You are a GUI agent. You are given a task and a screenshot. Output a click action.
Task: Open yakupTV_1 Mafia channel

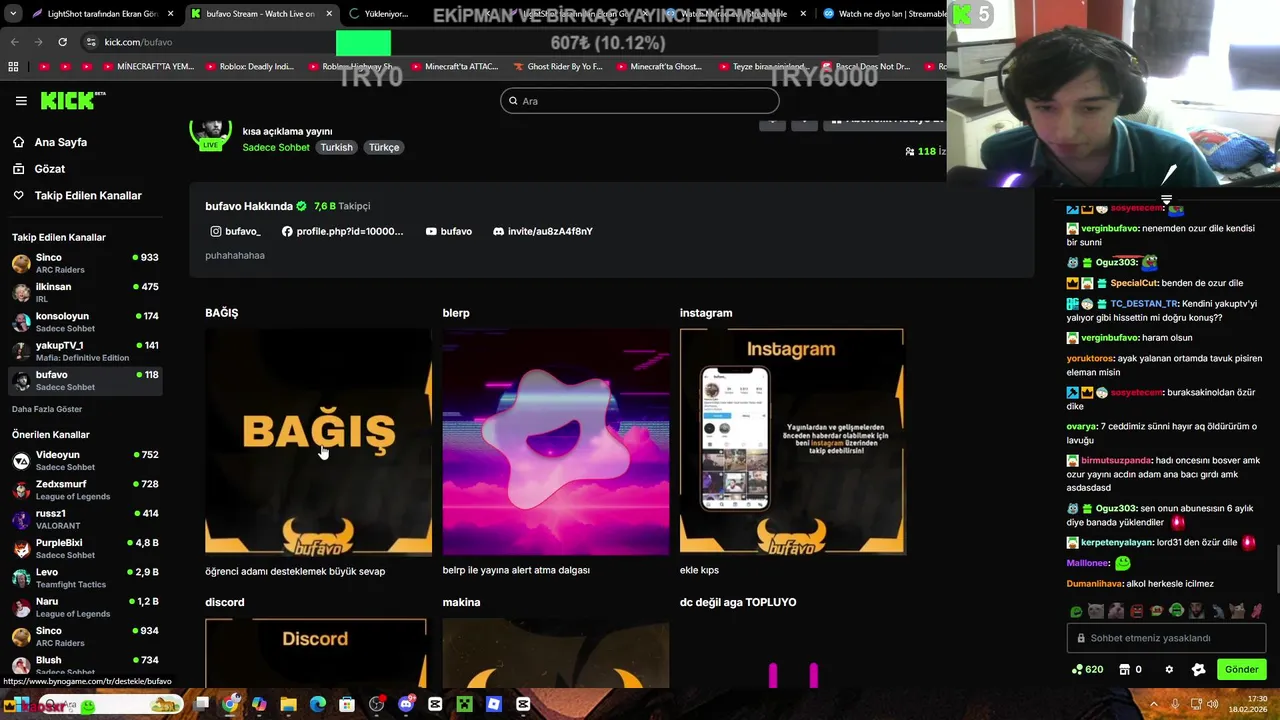[85, 351]
